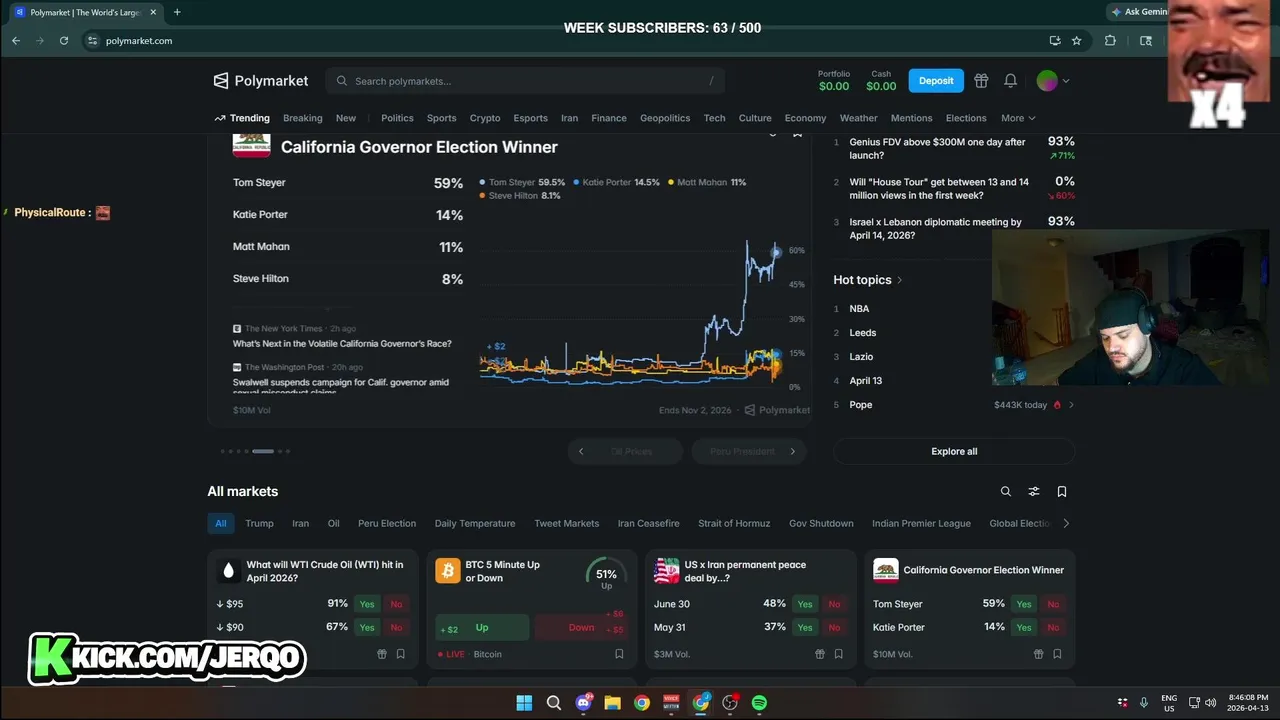Click Yes for WTI ↓ $95
Viewport: 1280px width, 720px height.
367,604
